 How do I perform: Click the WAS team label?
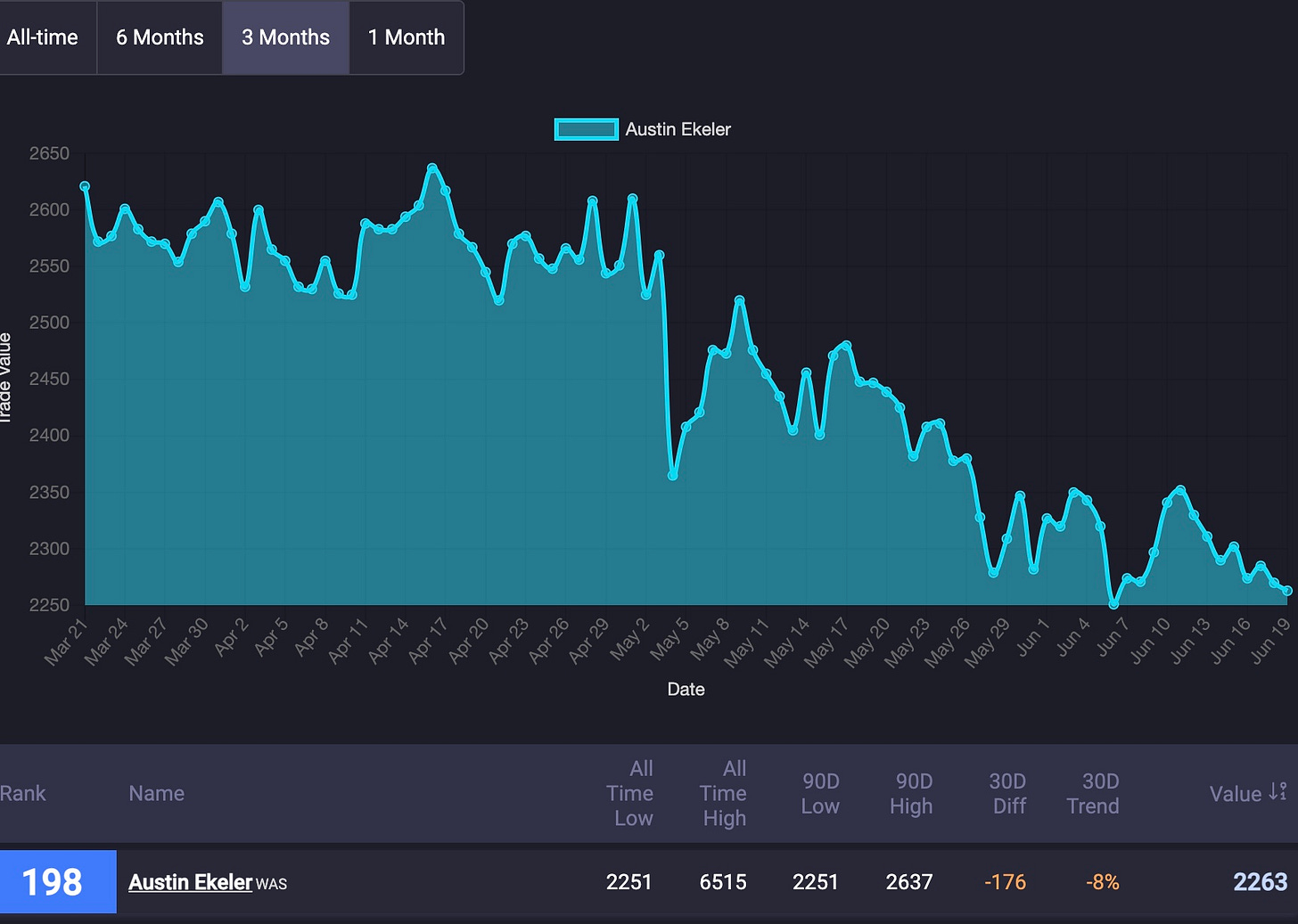click(x=272, y=884)
